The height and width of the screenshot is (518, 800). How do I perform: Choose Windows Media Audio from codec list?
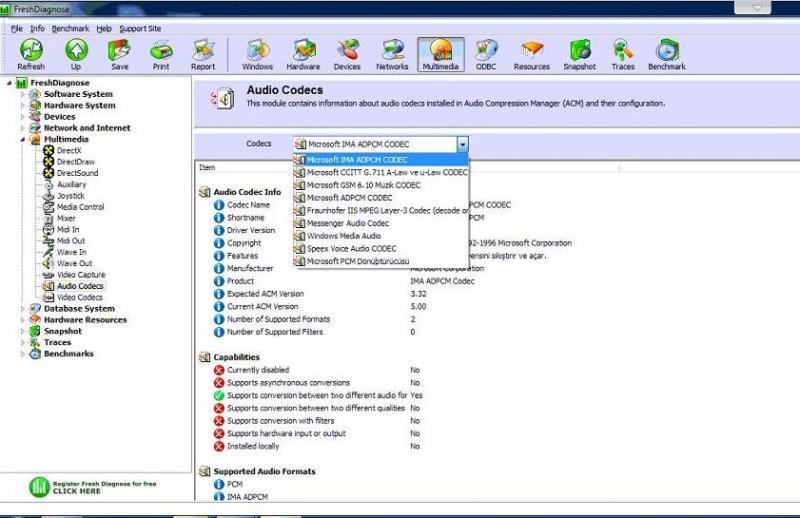336,236
